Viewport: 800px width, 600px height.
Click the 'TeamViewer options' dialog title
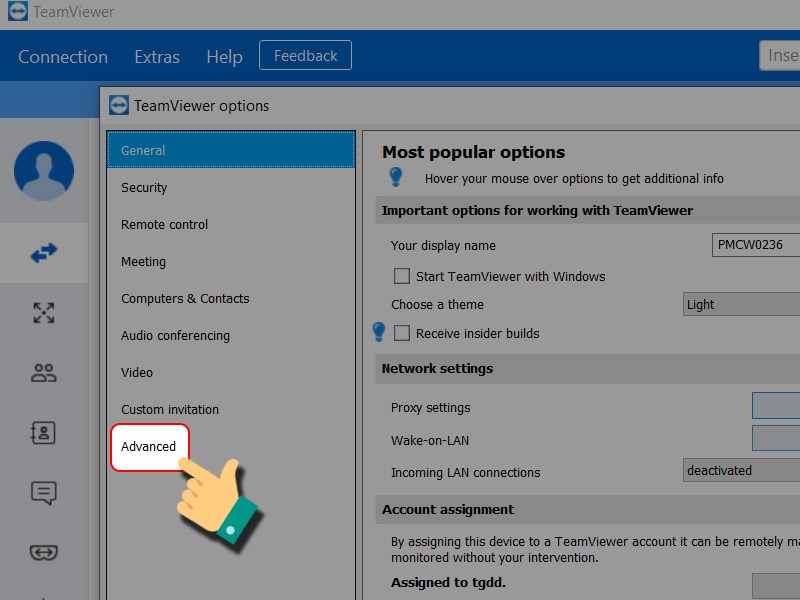tap(202, 106)
